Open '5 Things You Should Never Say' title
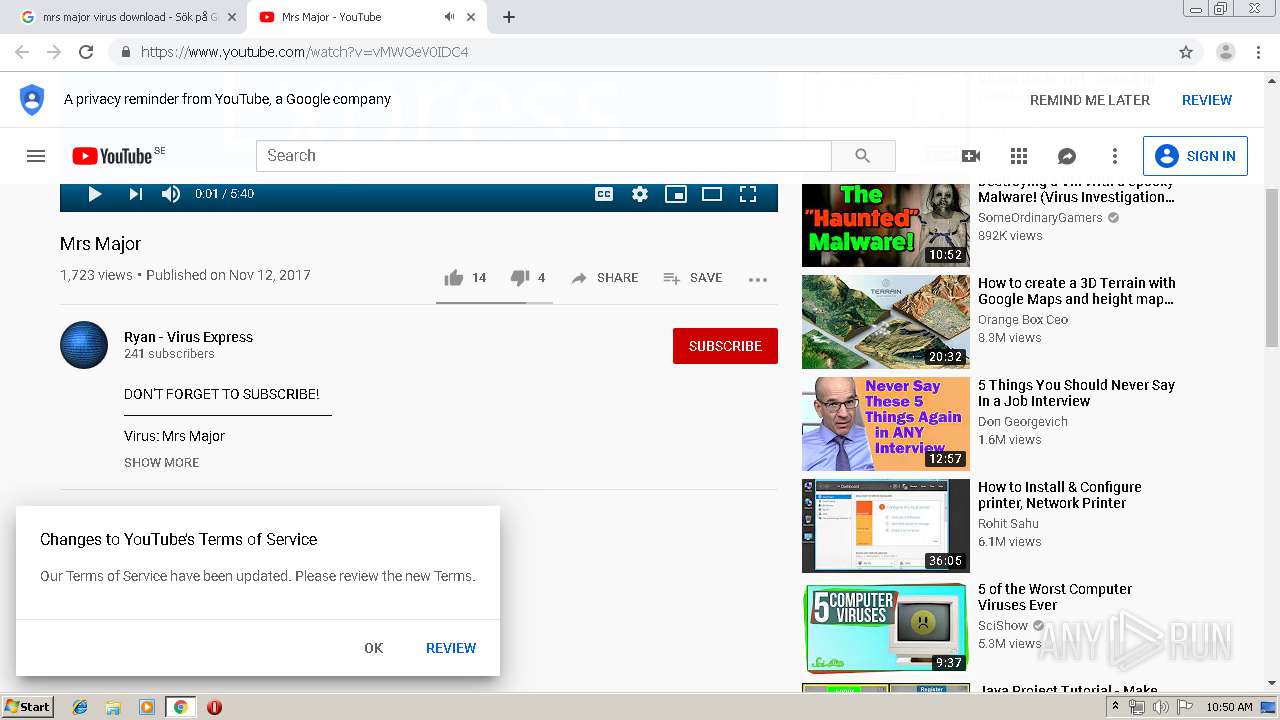 click(1076, 393)
